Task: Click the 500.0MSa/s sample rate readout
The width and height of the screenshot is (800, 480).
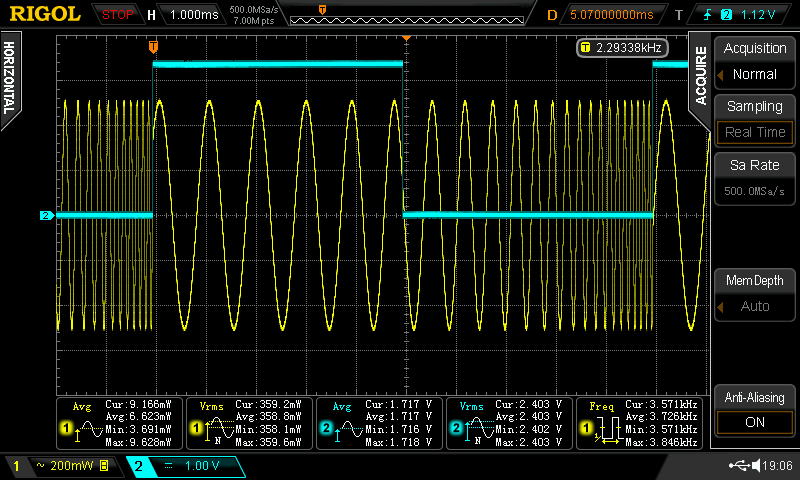Action: tap(254, 10)
